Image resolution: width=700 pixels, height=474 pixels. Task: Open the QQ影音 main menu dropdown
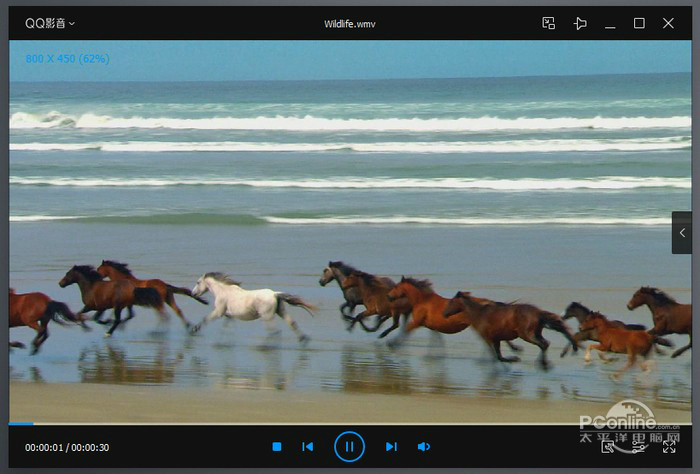point(49,23)
